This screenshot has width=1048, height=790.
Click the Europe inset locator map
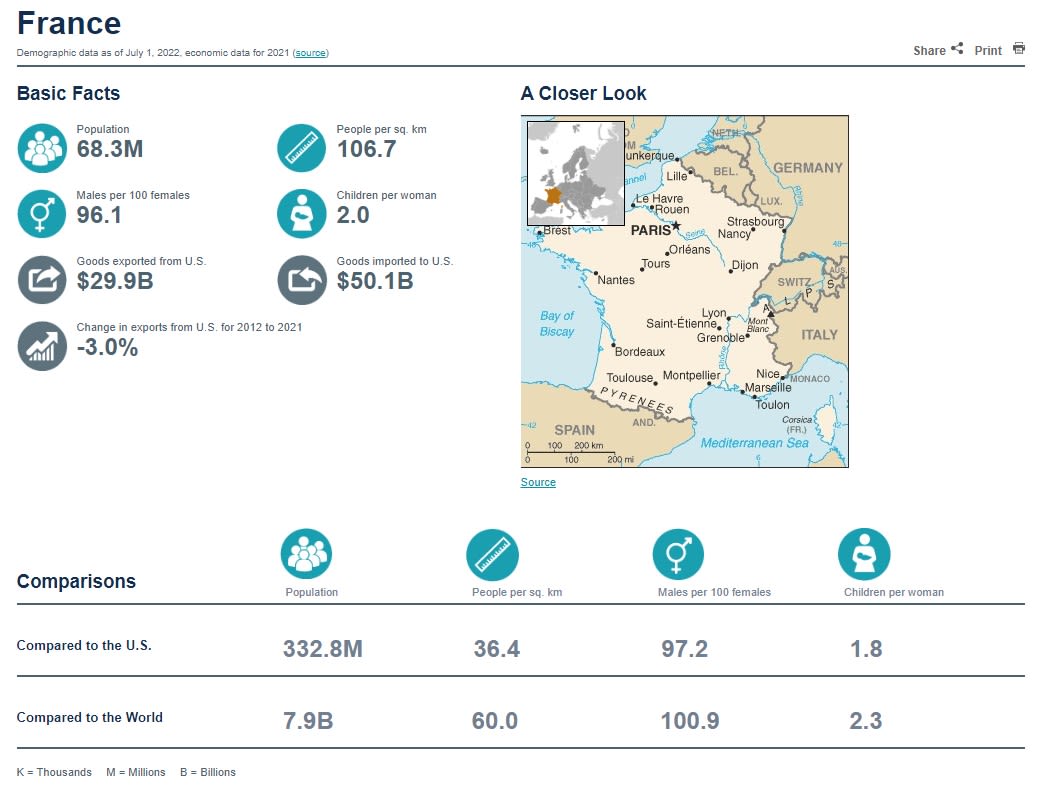pos(575,173)
